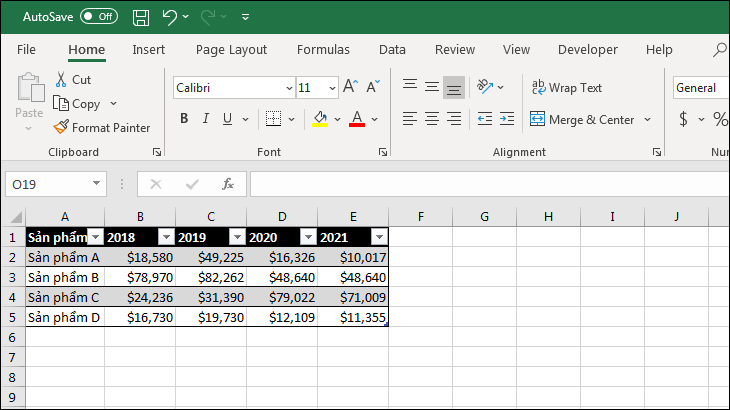730x410 pixels.
Task: Apply the yellow Fill Color swatch
Action: (x=320, y=119)
